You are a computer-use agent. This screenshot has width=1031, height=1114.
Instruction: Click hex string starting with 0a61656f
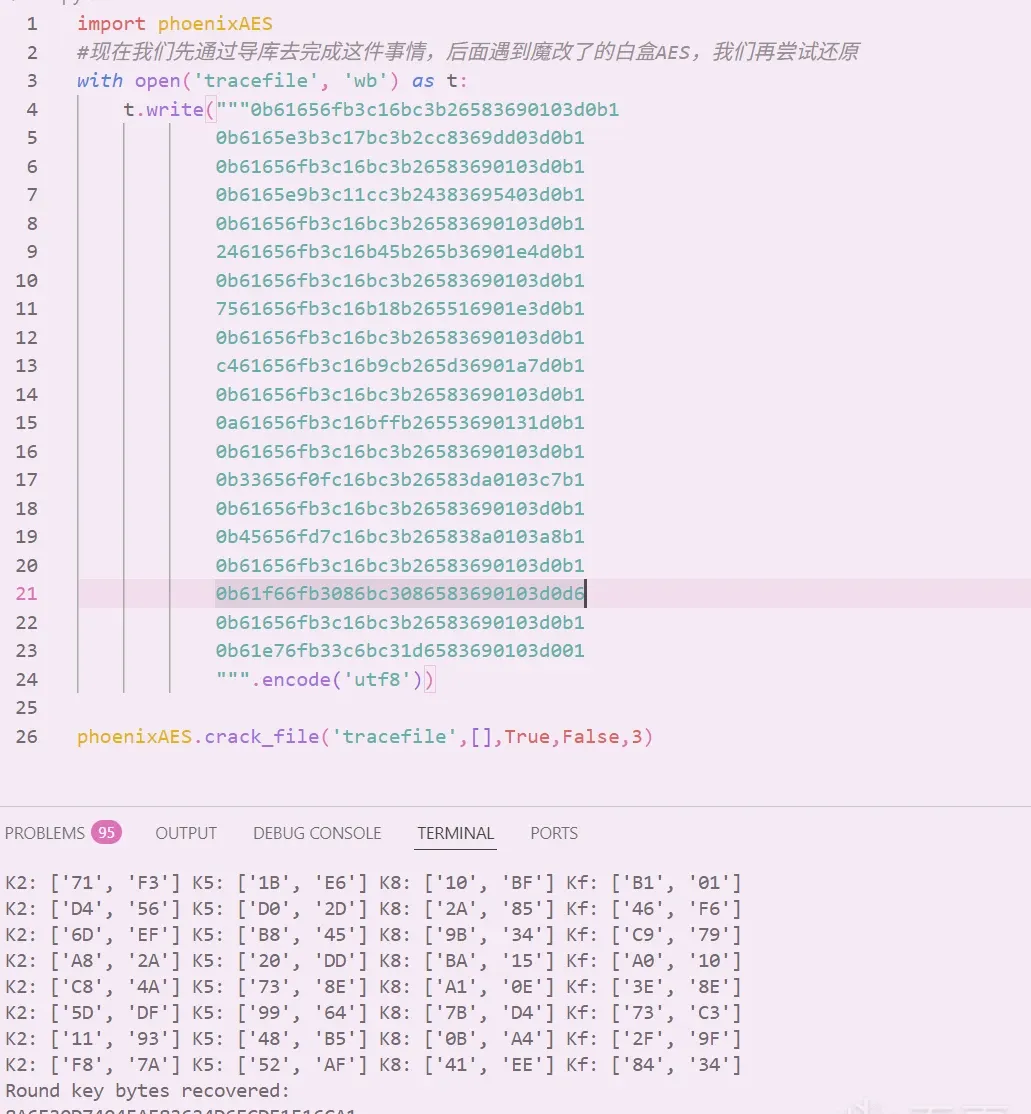tap(400, 423)
